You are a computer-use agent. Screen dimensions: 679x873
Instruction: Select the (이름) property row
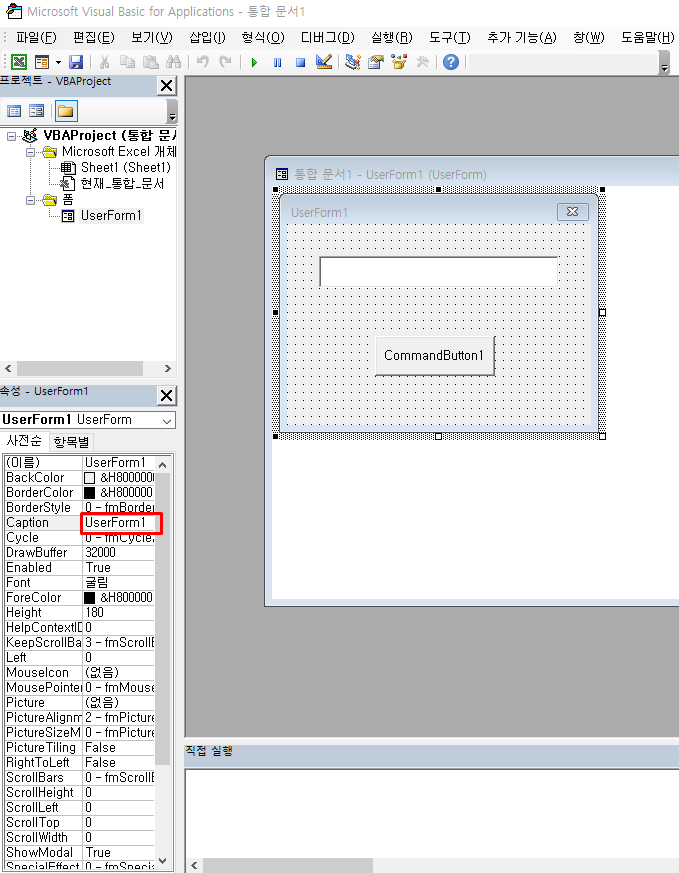click(79, 462)
